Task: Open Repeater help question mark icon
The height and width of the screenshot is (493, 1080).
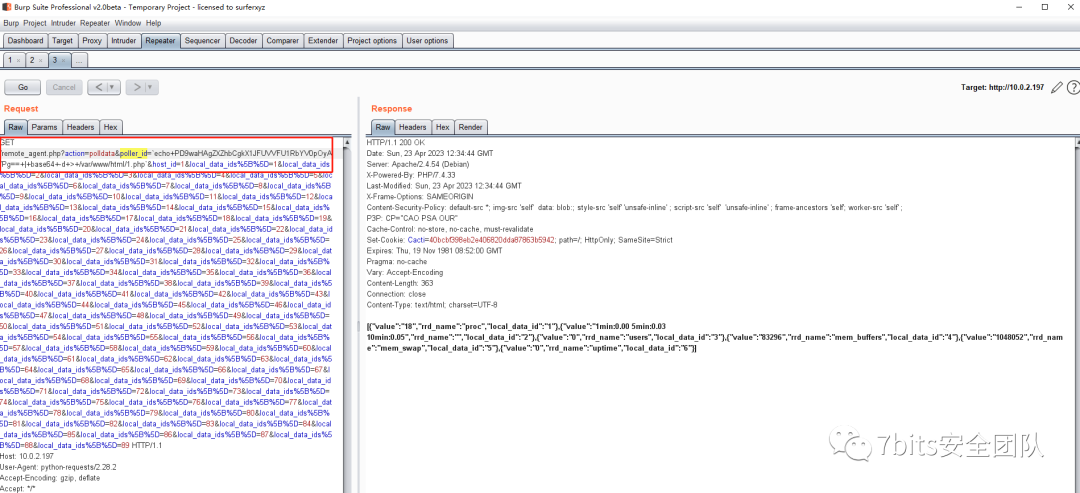Action: 1072,88
